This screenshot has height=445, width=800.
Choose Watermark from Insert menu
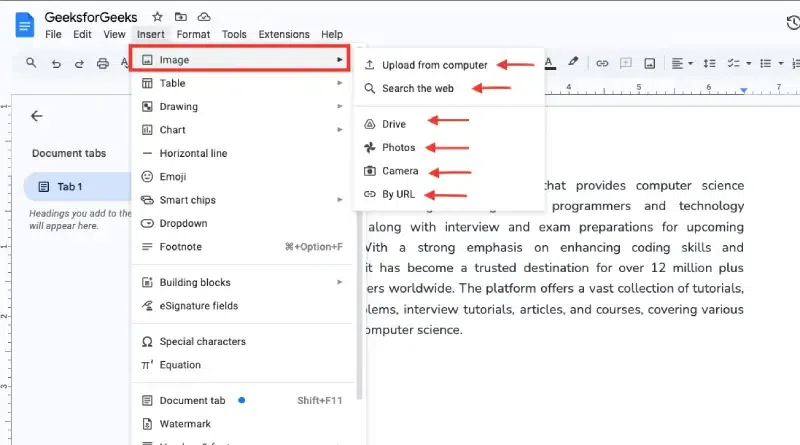(x=242, y=424)
